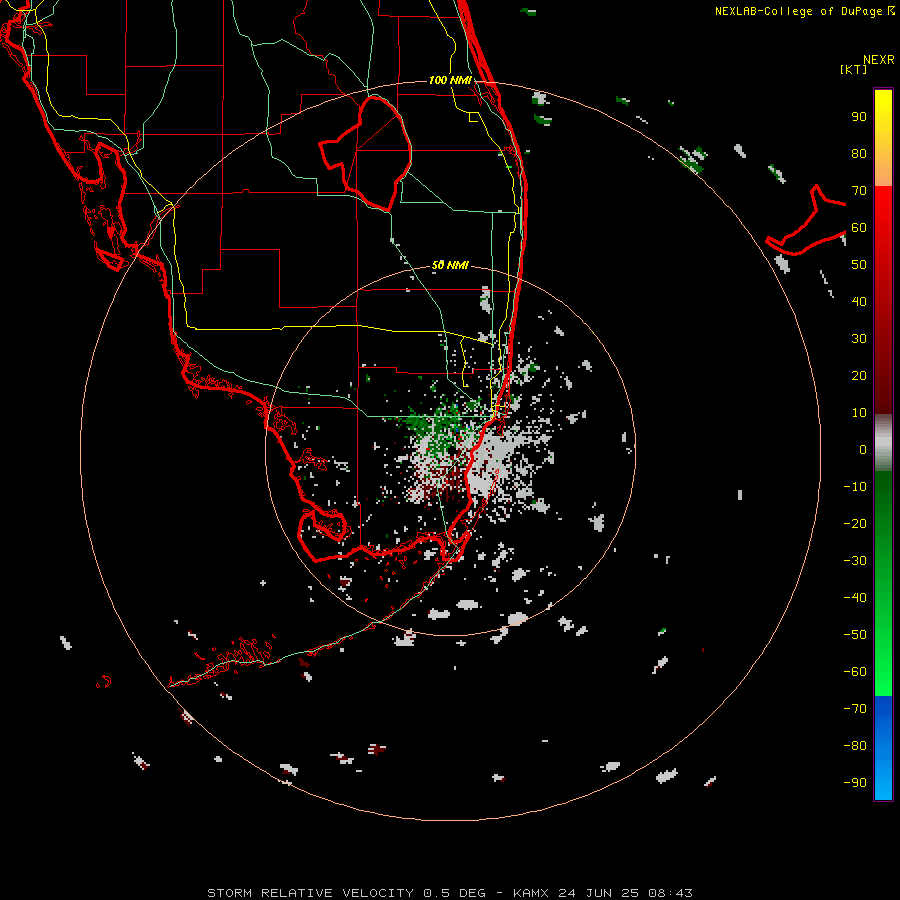Click the -60 value on the velocity scale
The height and width of the screenshot is (900, 900).
tap(855, 672)
